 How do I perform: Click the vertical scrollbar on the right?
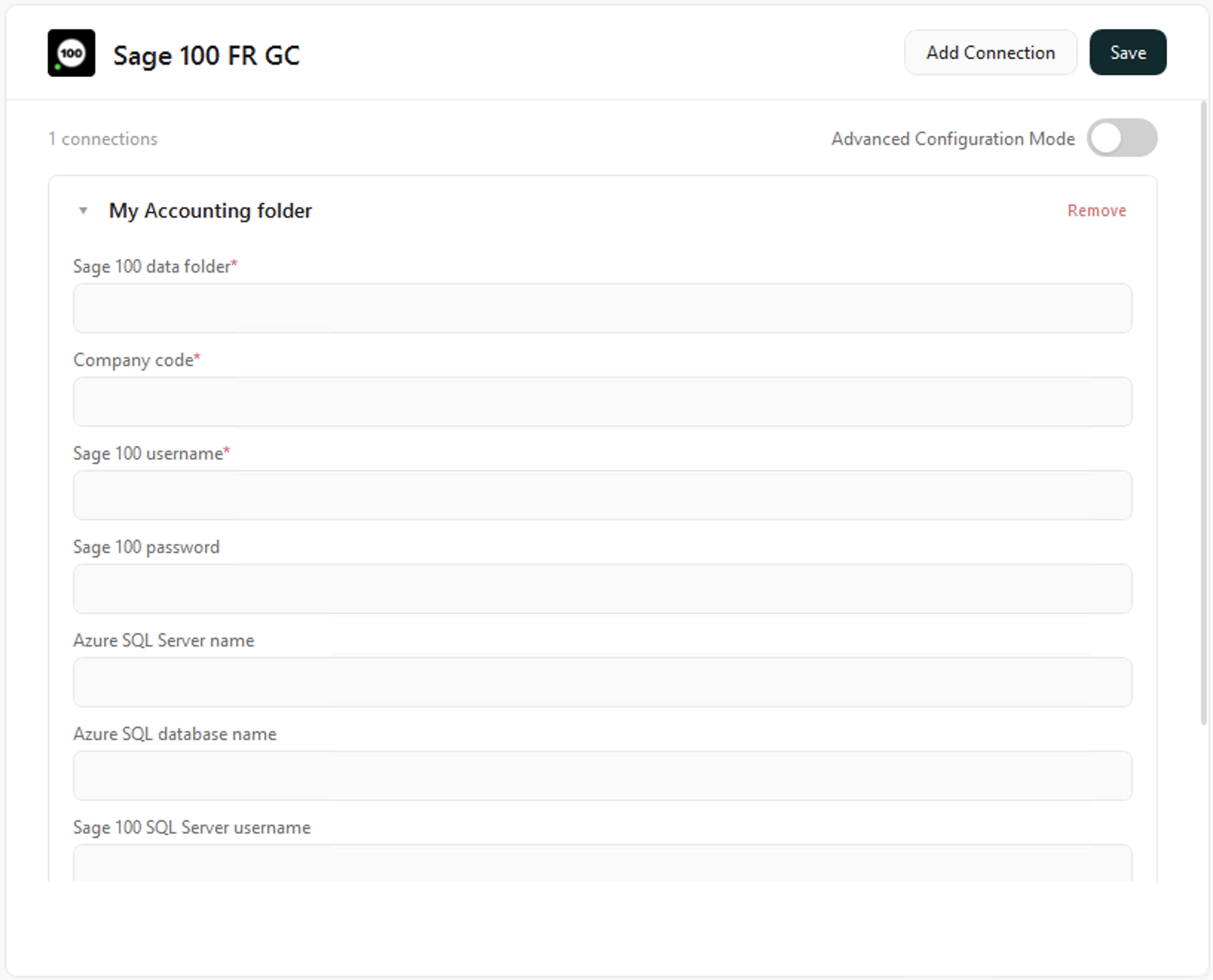point(1203,413)
